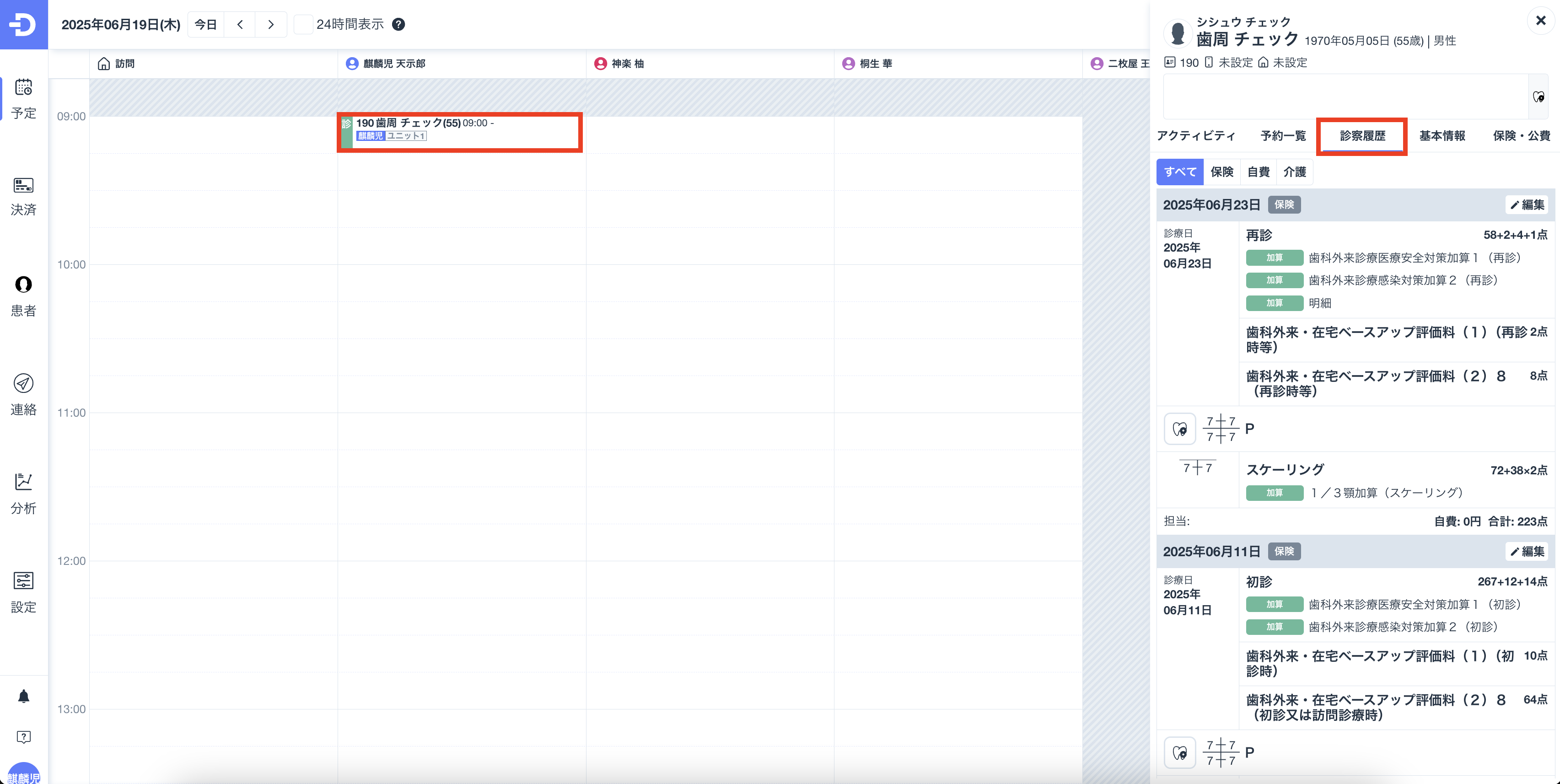
Task: Click the notification bell icon
Action: coord(24,696)
